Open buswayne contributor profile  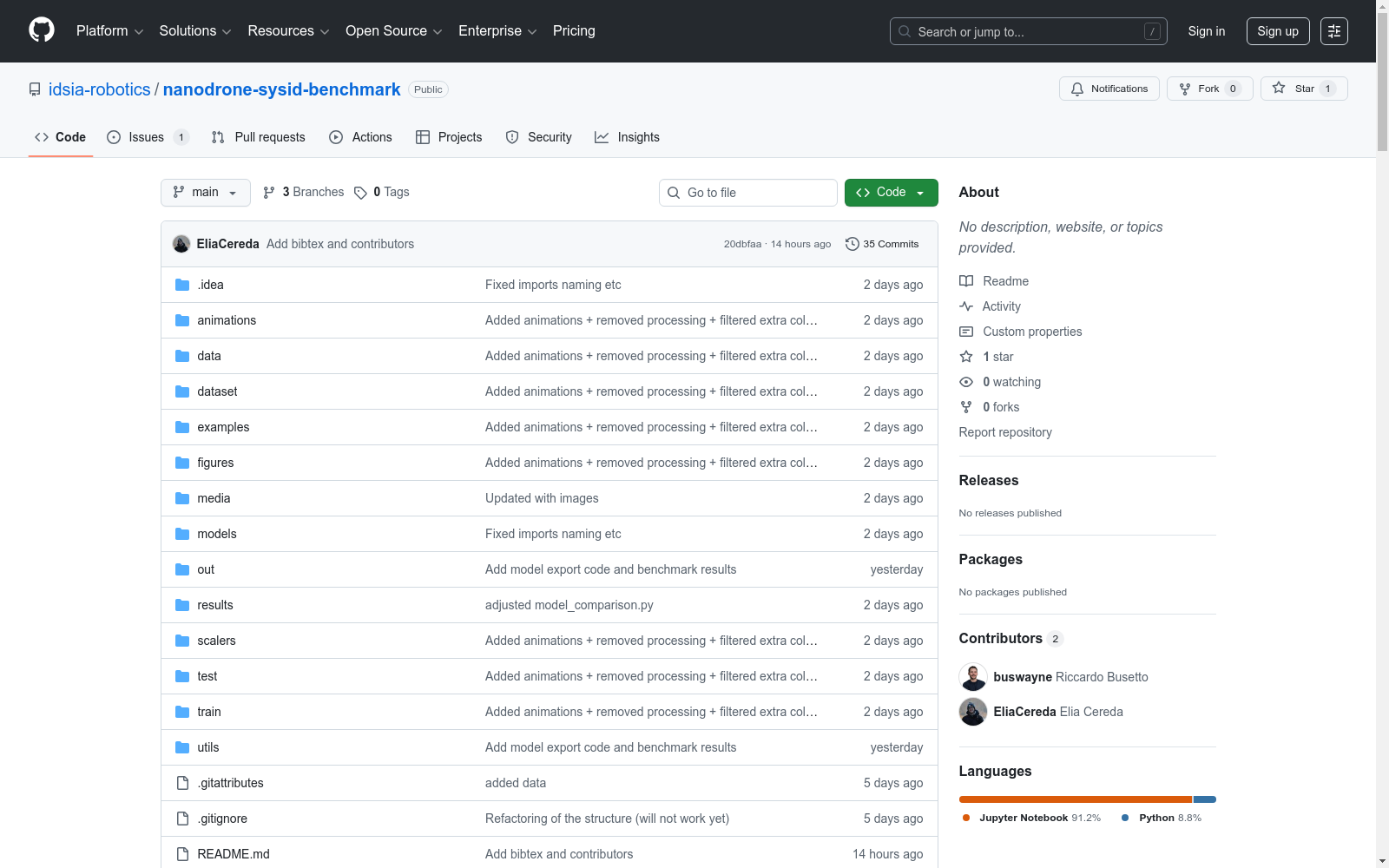(1023, 677)
